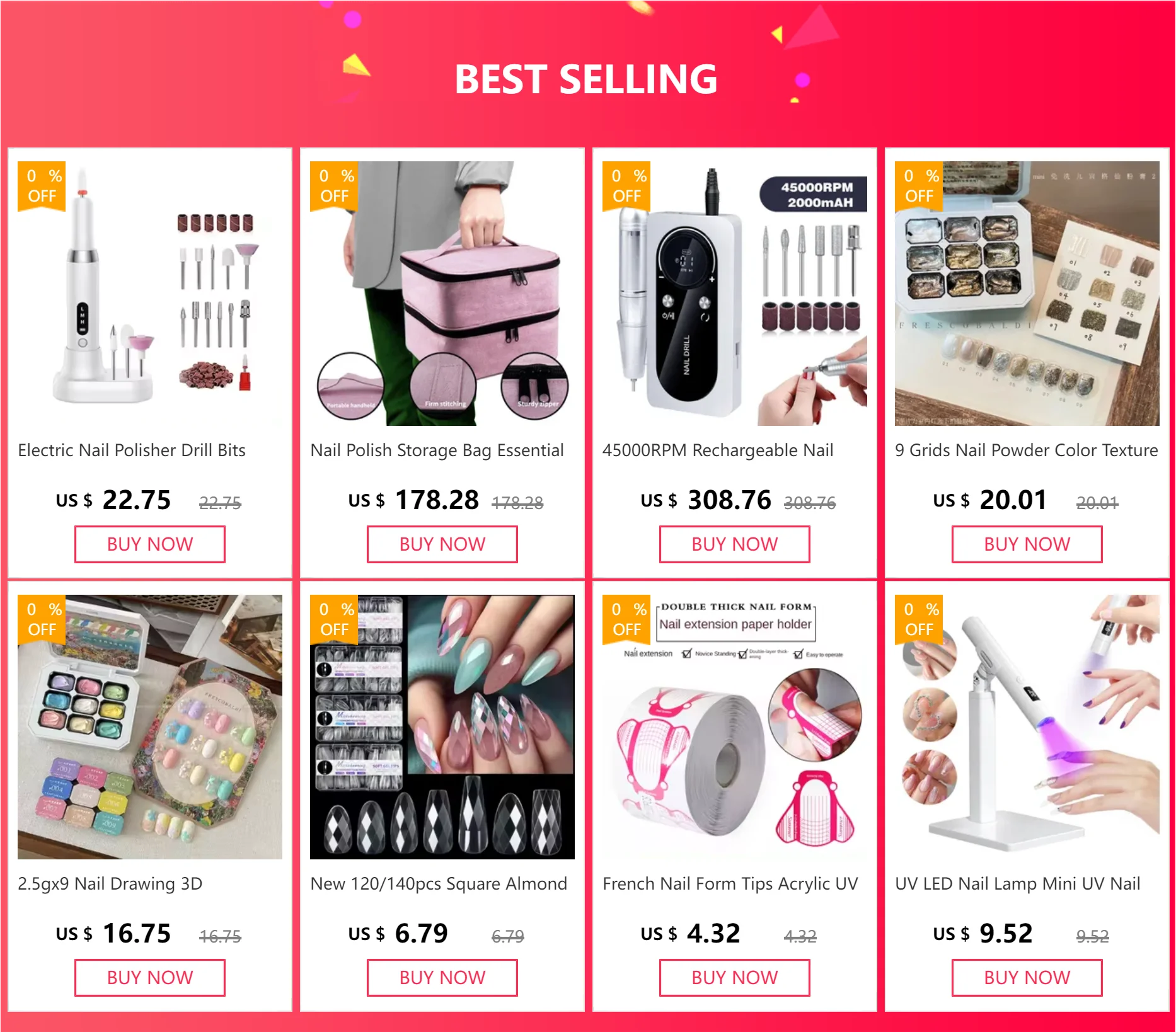Open the Nail Polish Storage Bag Essential title
The height and width of the screenshot is (1032, 1176).
[x=437, y=450]
